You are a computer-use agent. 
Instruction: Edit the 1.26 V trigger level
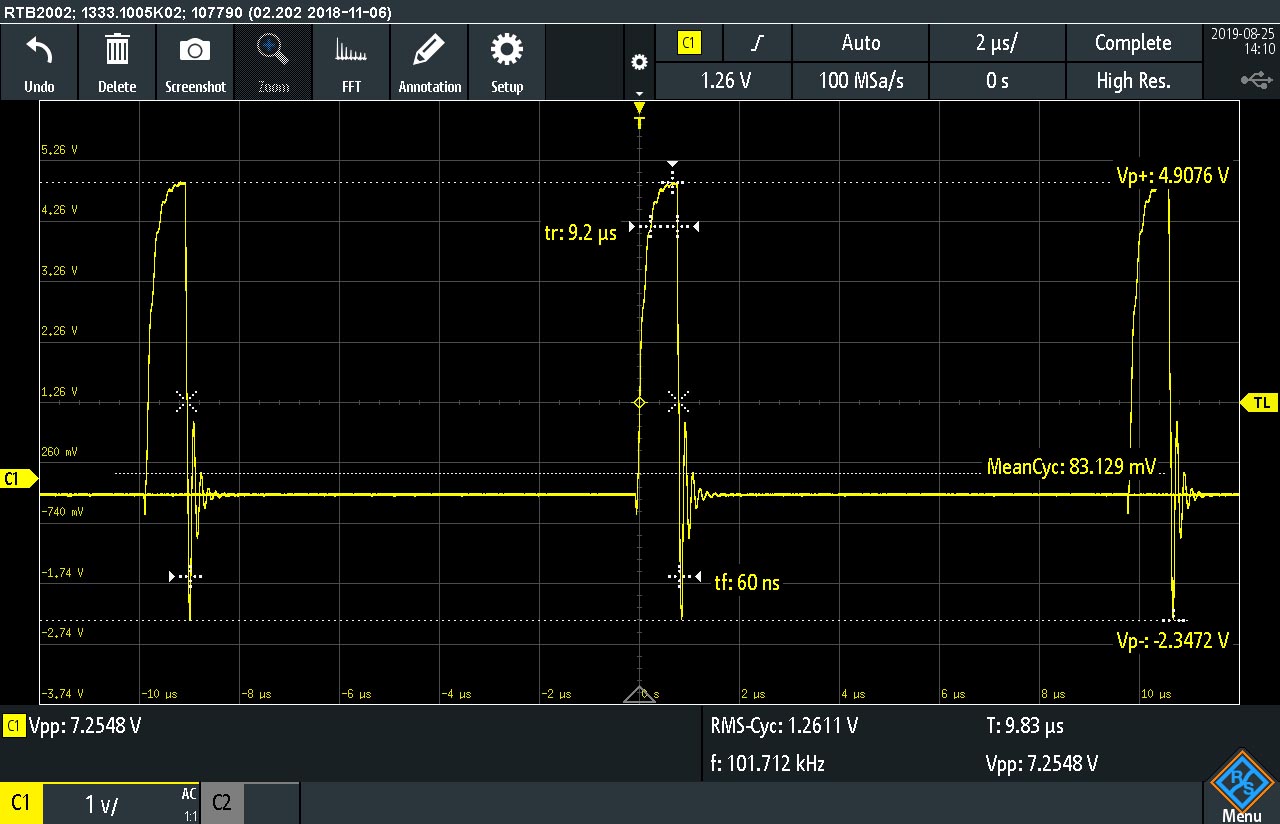pos(723,81)
